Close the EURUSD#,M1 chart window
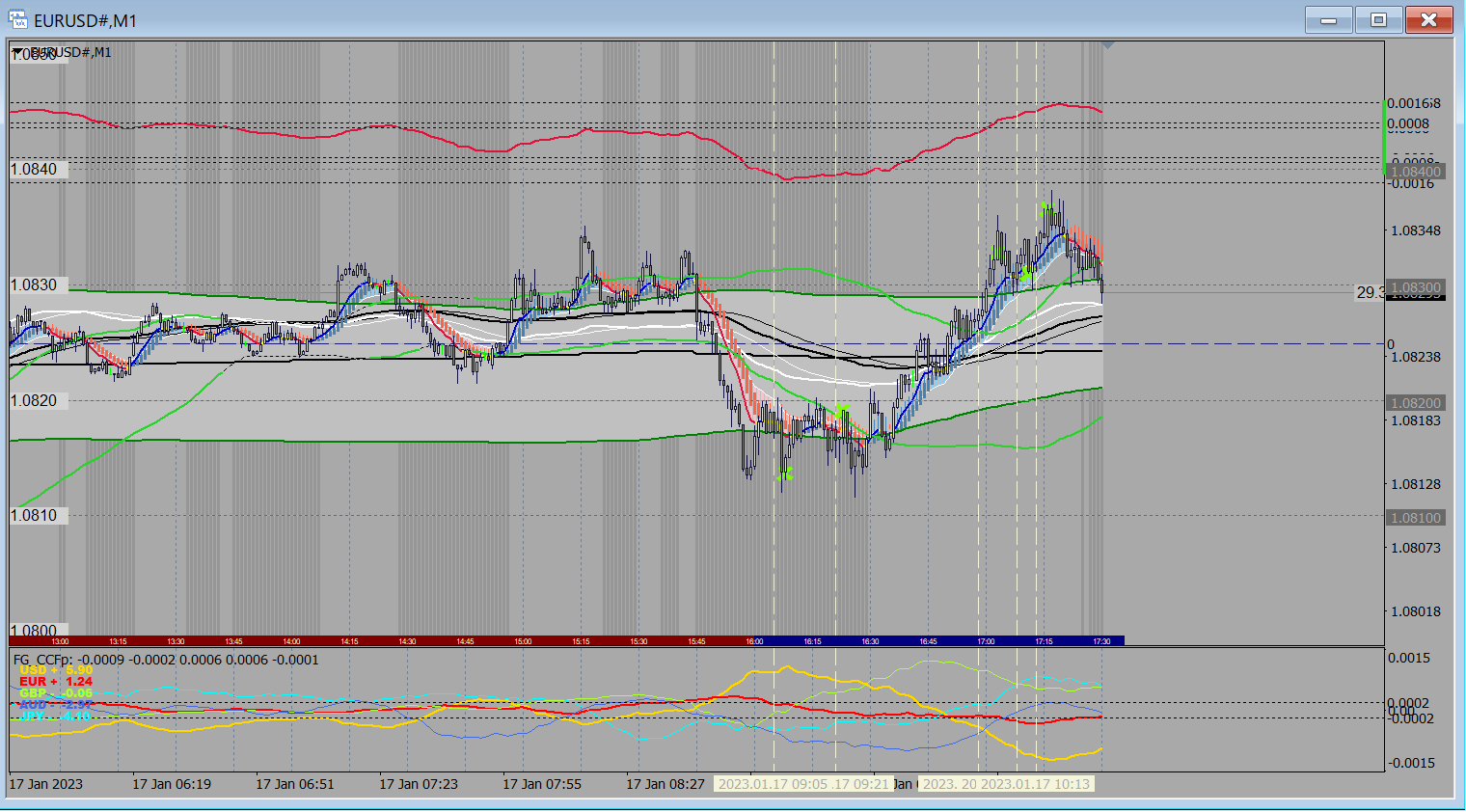This screenshot has width=1466, height=812. tap(1428, 20)
